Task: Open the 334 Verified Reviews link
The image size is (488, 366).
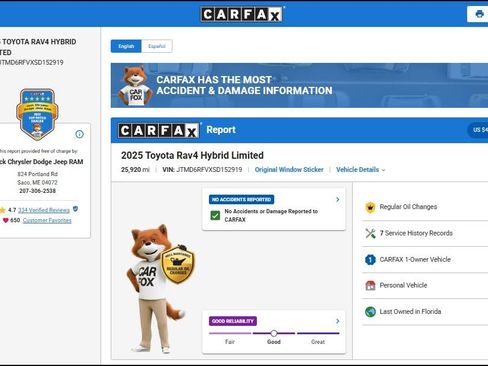Action: (x=44, y=210)
